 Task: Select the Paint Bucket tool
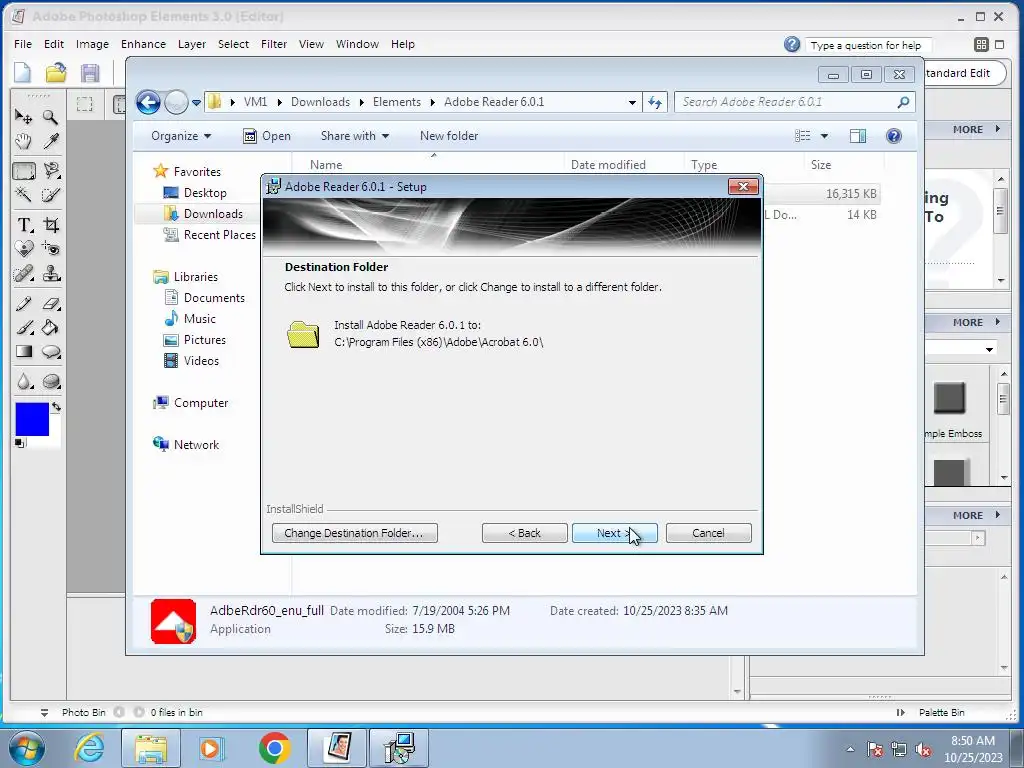51,327
